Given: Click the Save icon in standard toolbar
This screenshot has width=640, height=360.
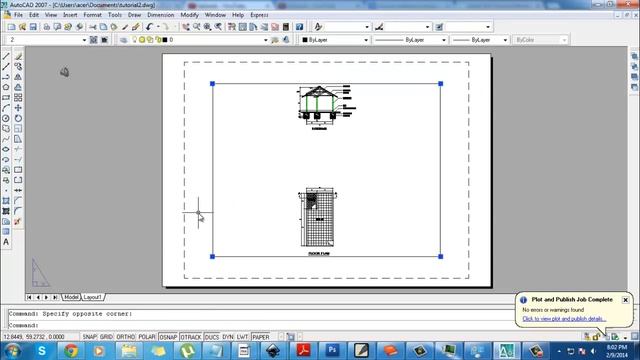Looking at the screenshot, I should pos(33,27).
